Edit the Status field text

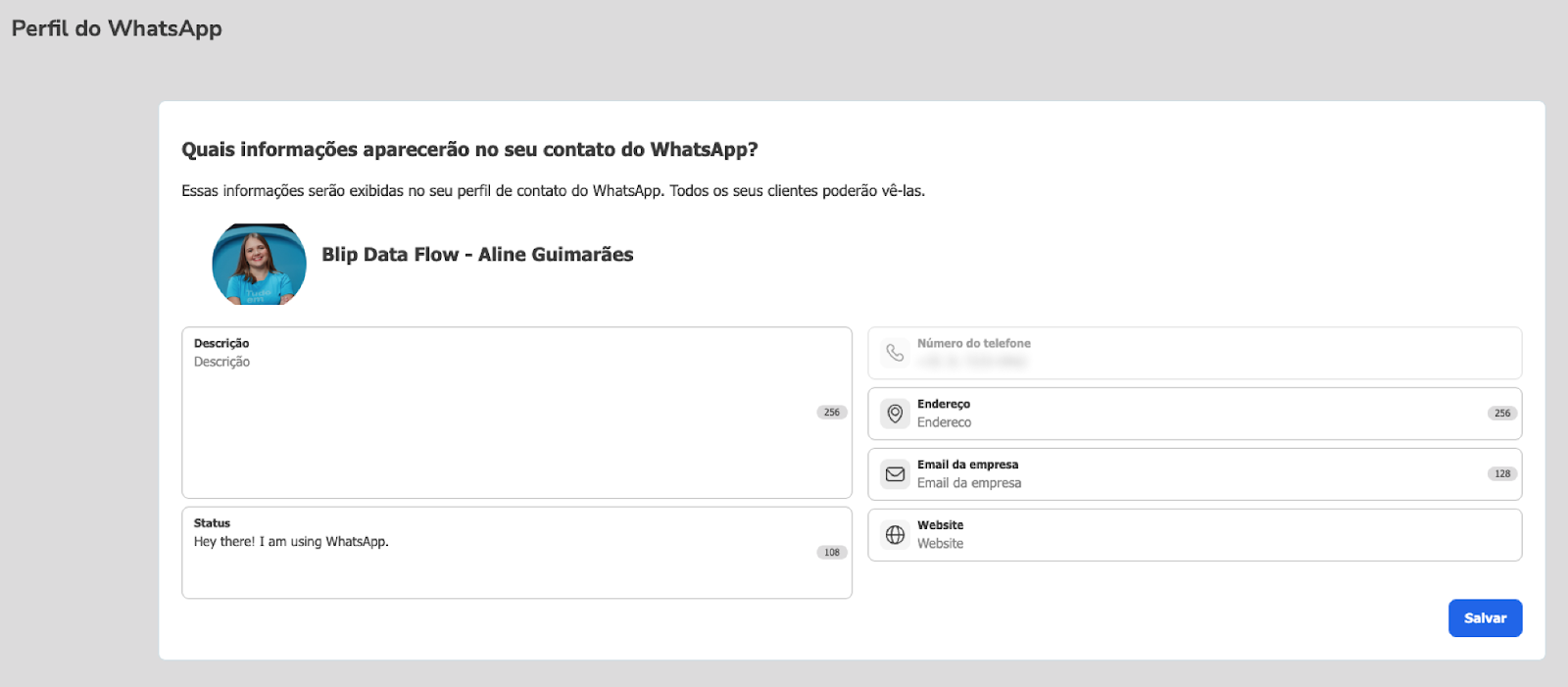point(516,553)
